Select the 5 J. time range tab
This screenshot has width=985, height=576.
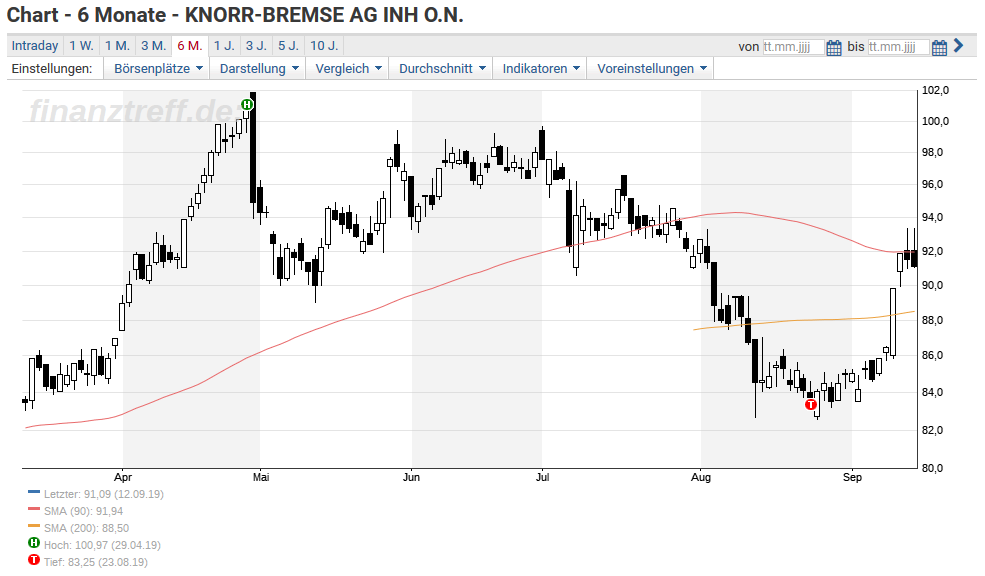tap(289, 46)
